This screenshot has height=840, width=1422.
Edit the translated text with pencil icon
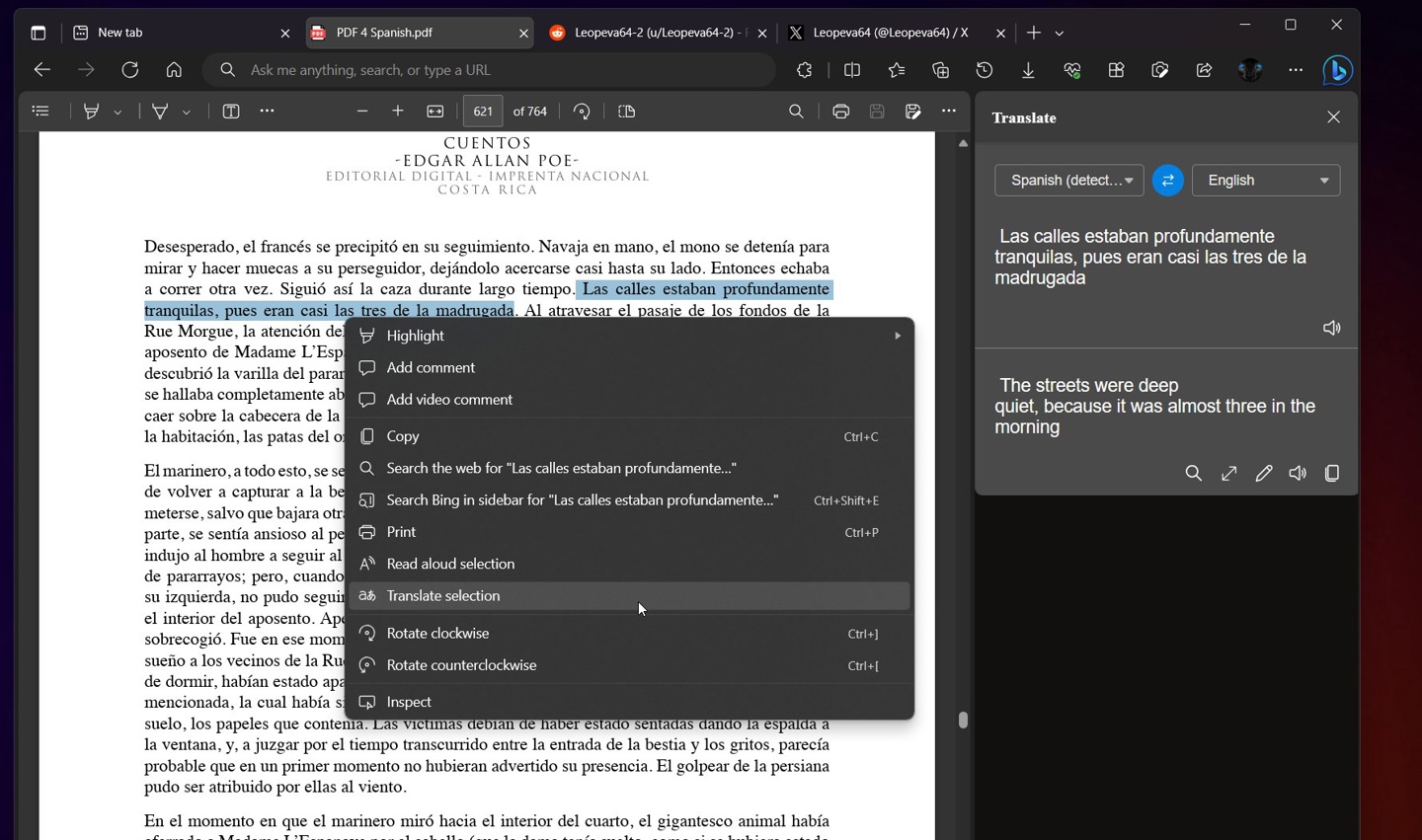pyautogui.click(x=1264, y=474)
